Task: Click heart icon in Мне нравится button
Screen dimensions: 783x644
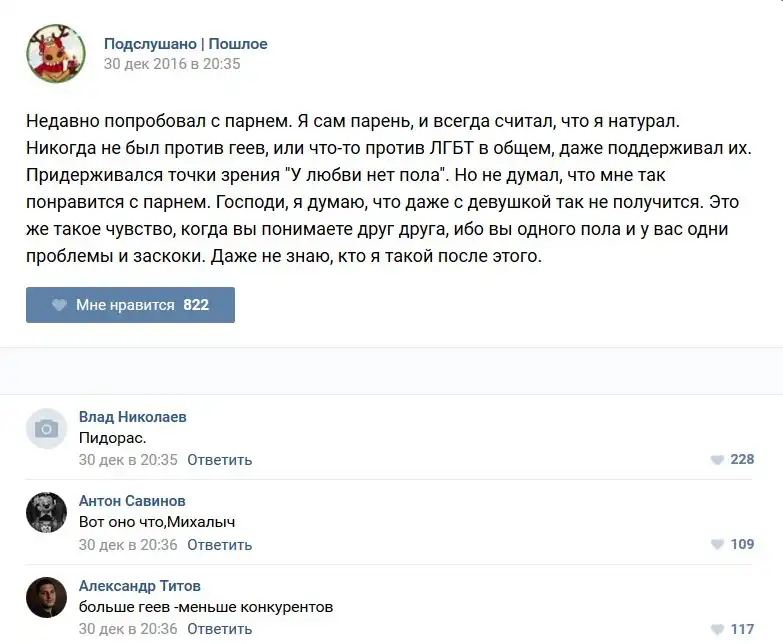Action: point(59,305)
